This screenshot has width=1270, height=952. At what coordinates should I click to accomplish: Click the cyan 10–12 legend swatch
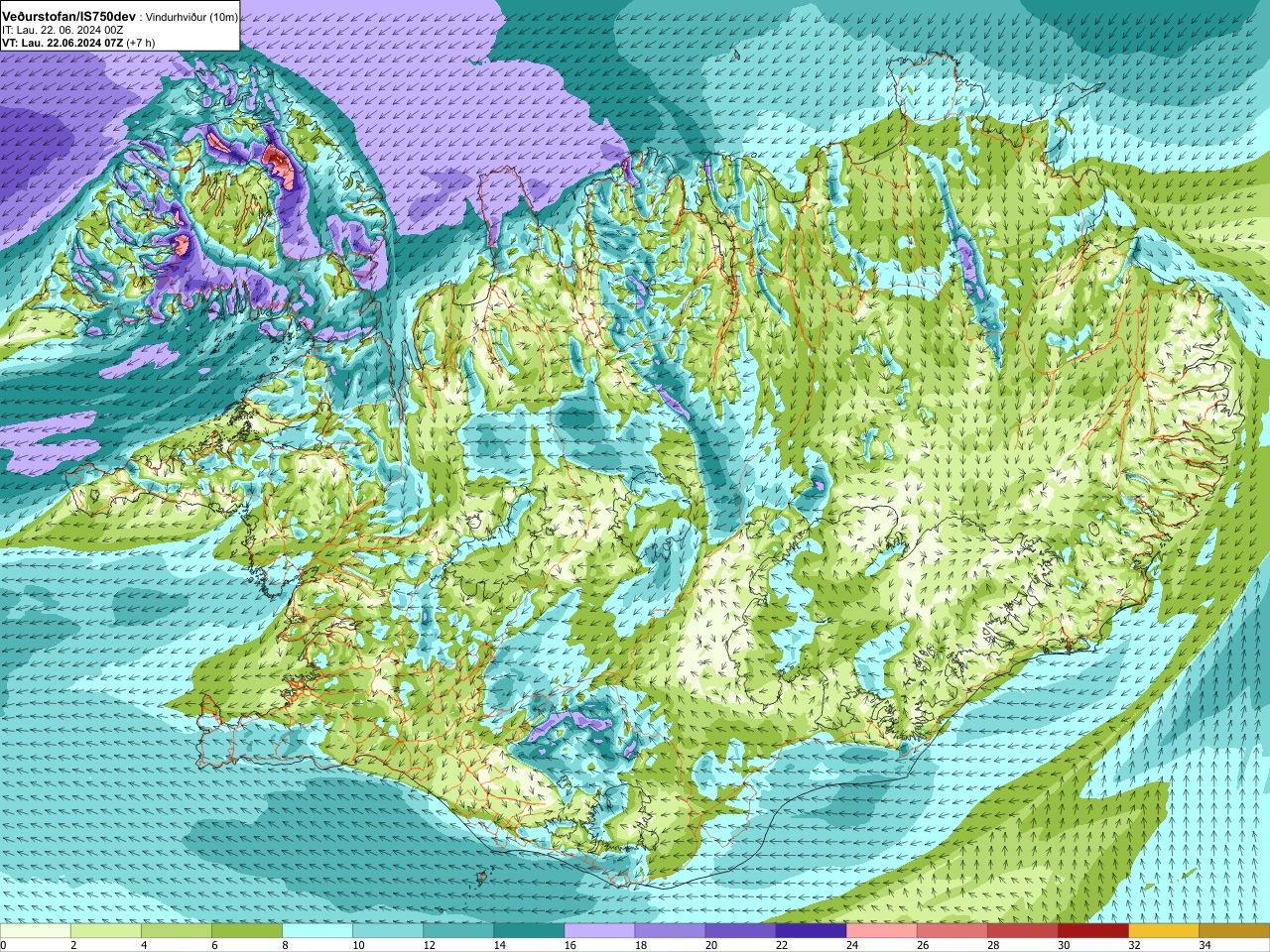(x=388, y=931)
